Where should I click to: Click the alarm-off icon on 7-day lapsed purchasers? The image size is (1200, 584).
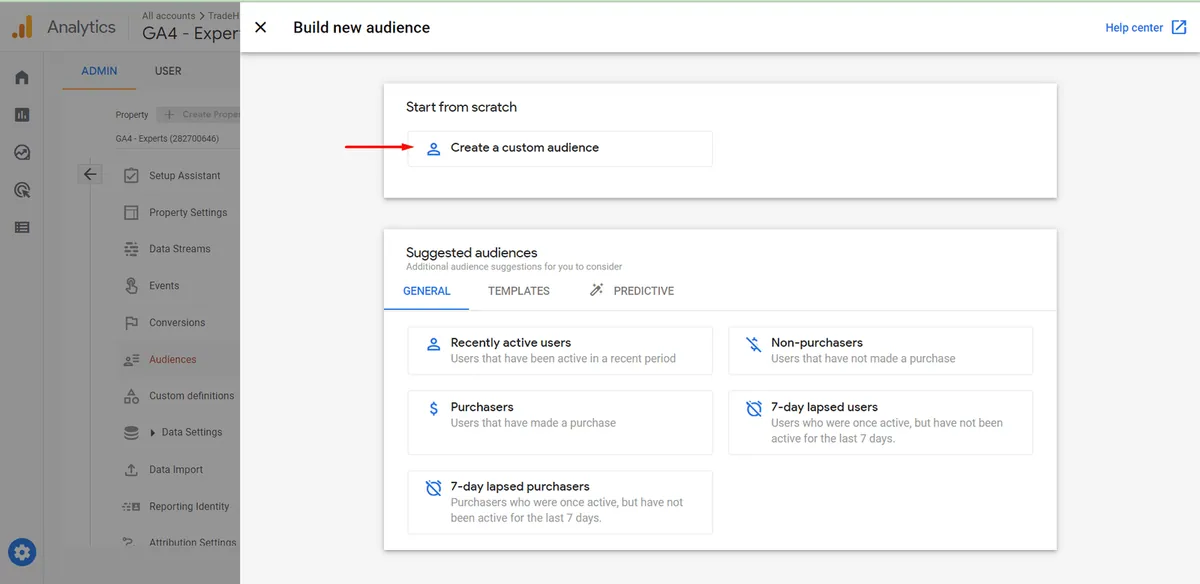click(433, 488)
